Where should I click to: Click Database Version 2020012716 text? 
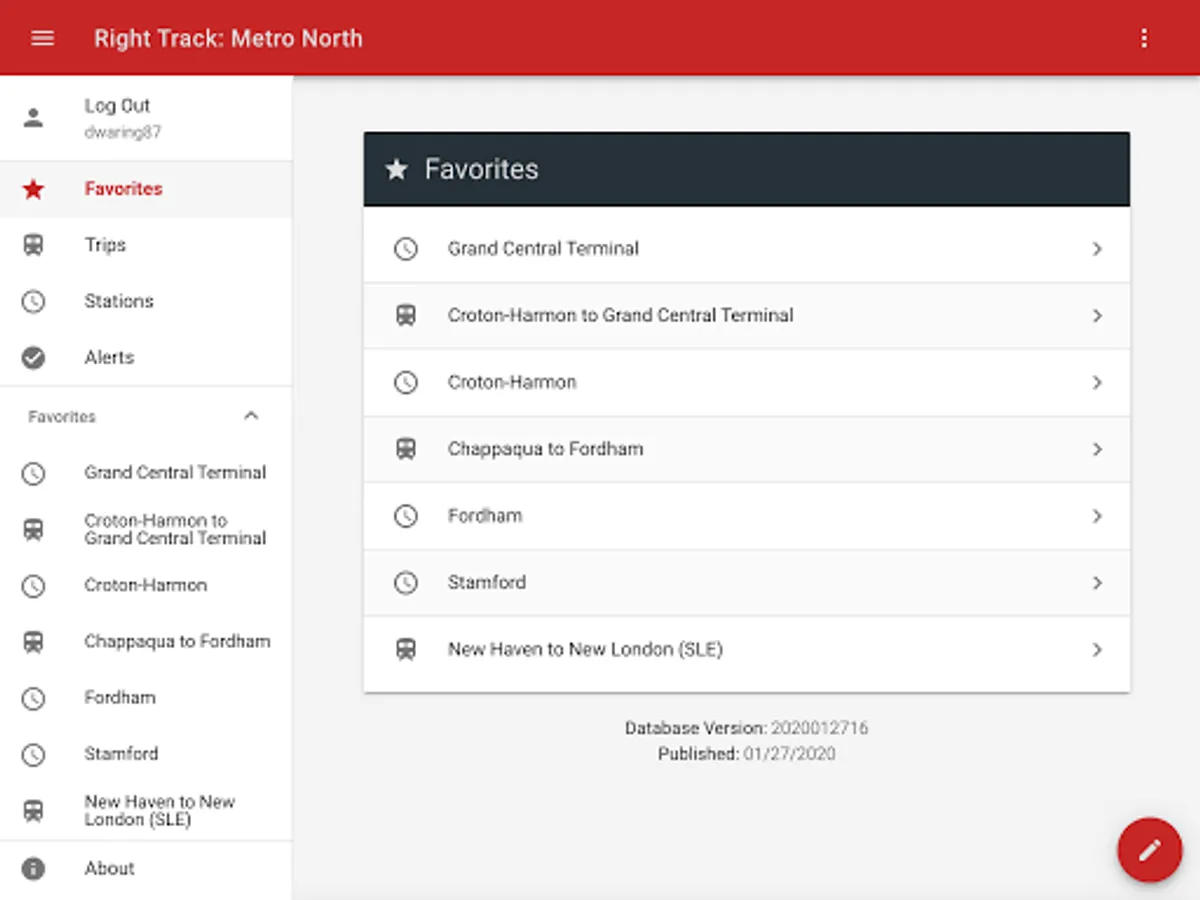(x=746, y=728)
